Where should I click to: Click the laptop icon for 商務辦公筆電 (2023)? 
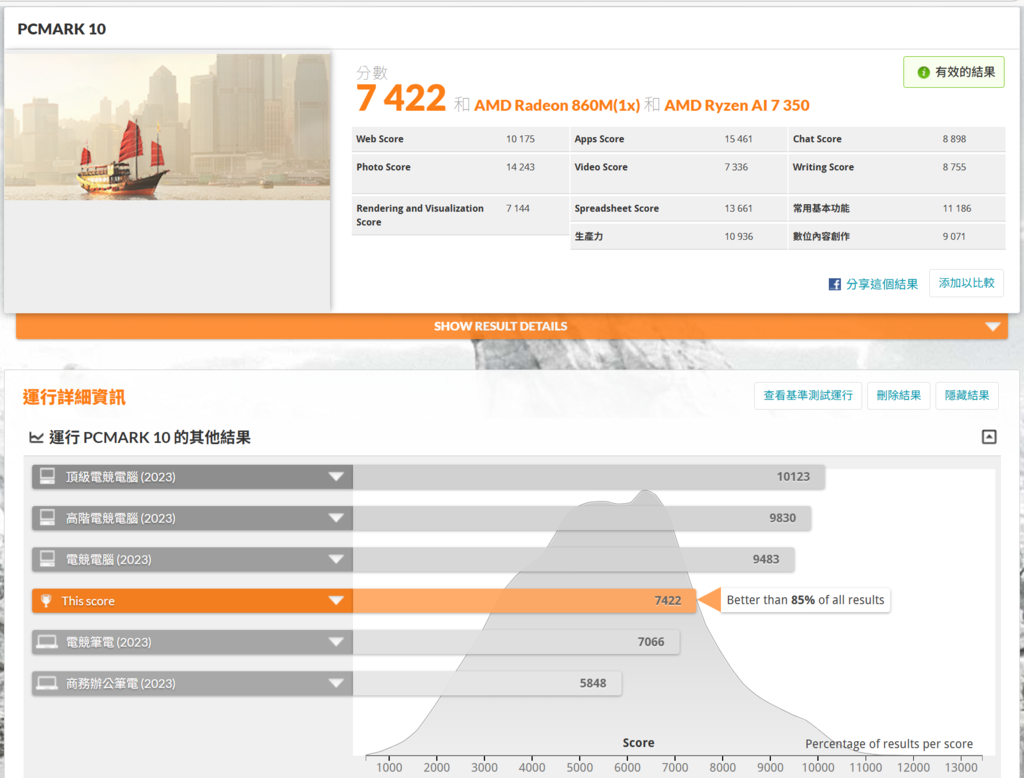pyautogui.click(x=47, y=683)
